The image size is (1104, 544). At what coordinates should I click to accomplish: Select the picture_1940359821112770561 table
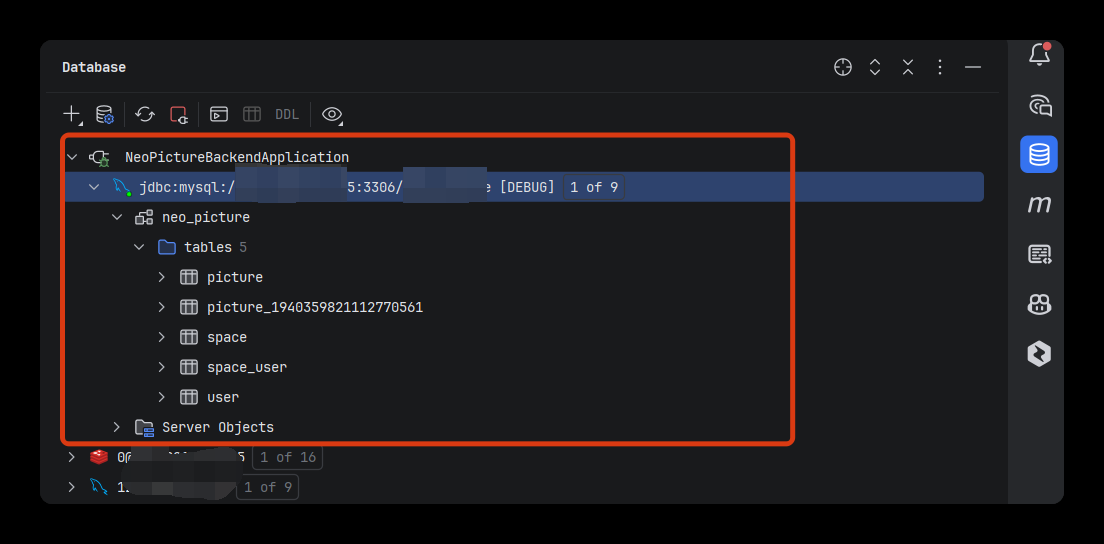(x=314, y=307)
